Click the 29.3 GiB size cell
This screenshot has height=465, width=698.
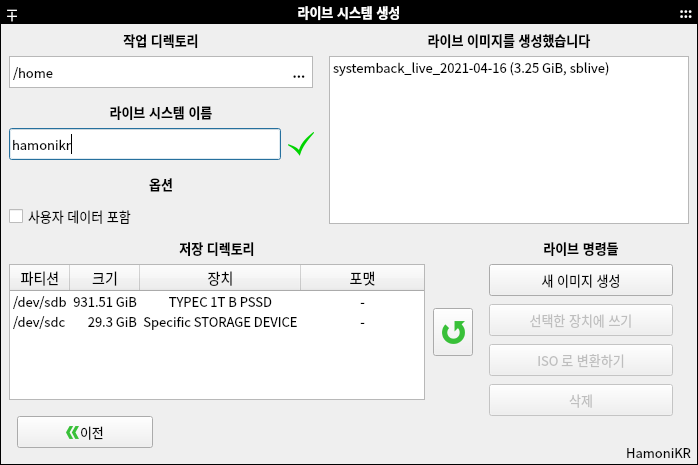pyautogui.click(x=112, y=322)
